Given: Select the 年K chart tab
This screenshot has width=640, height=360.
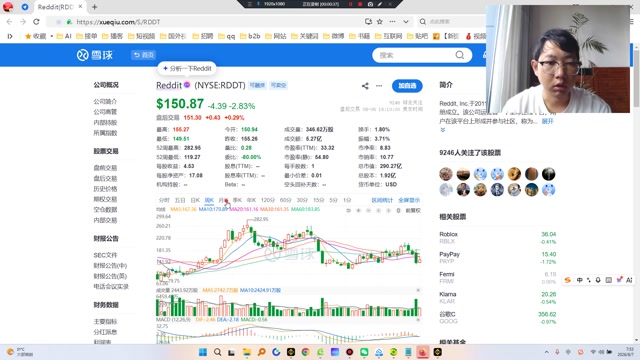Looking at the screenshot, I should click(x=251, y=200).
